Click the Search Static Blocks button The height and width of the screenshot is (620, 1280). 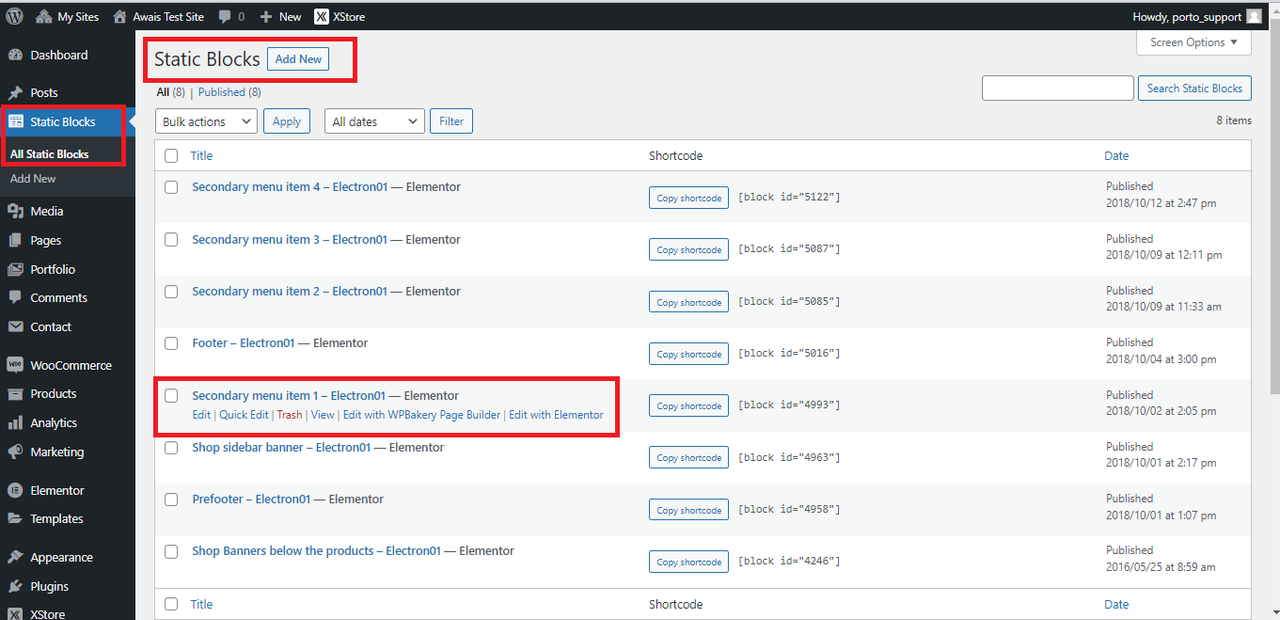[1194, 88]
